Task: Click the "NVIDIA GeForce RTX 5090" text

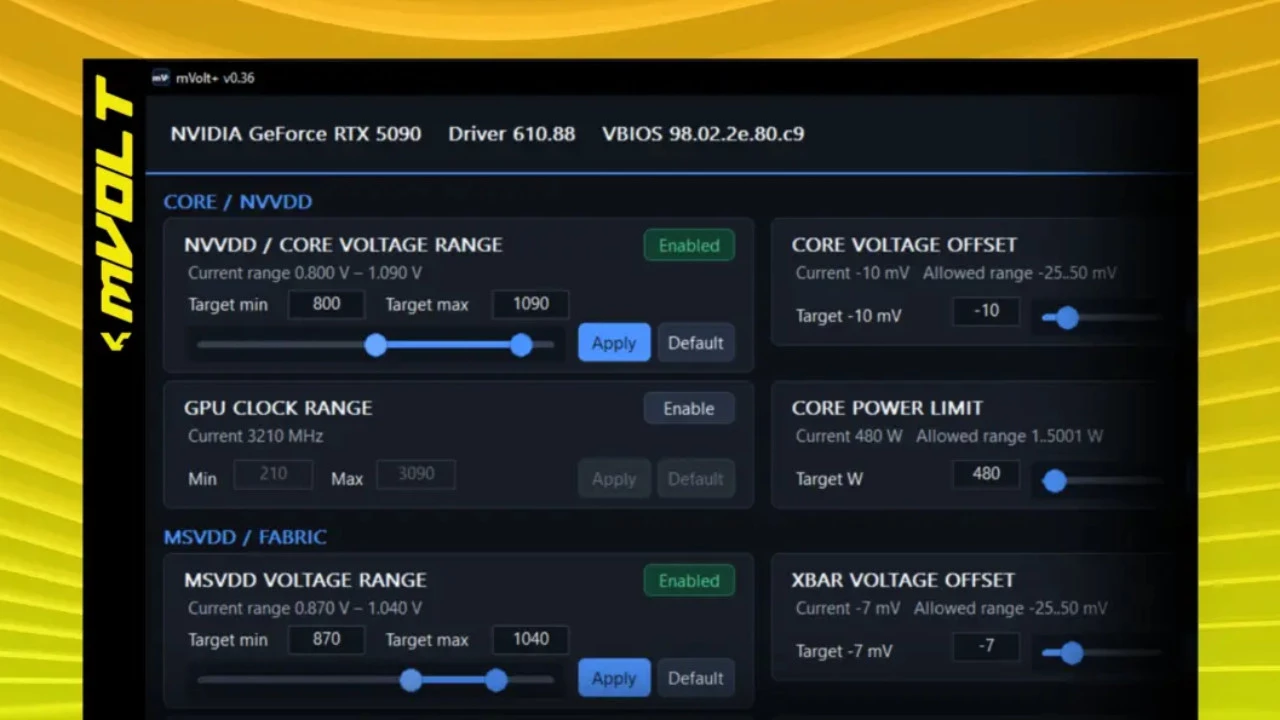Action: (296, 134)
